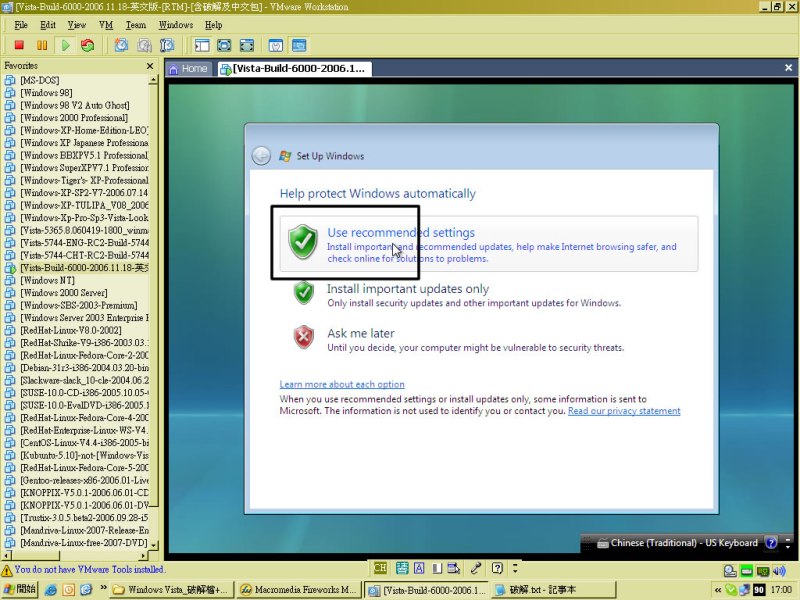Open Learn more about each option link
The image size is (800, 600).
coord(342,384)
